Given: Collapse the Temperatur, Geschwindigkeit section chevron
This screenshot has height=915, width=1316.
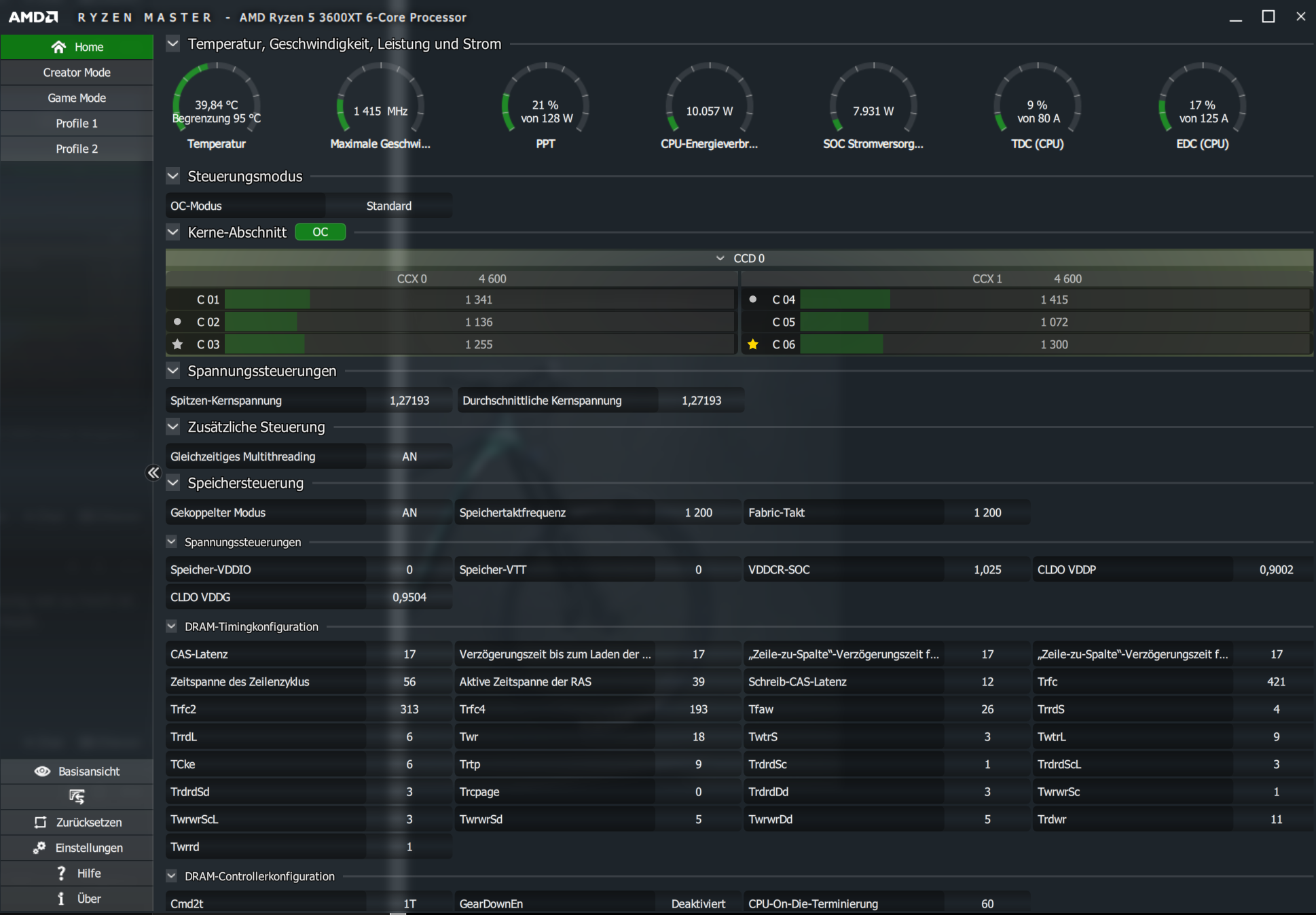Looking at the screenshot, I should (173, 44).
